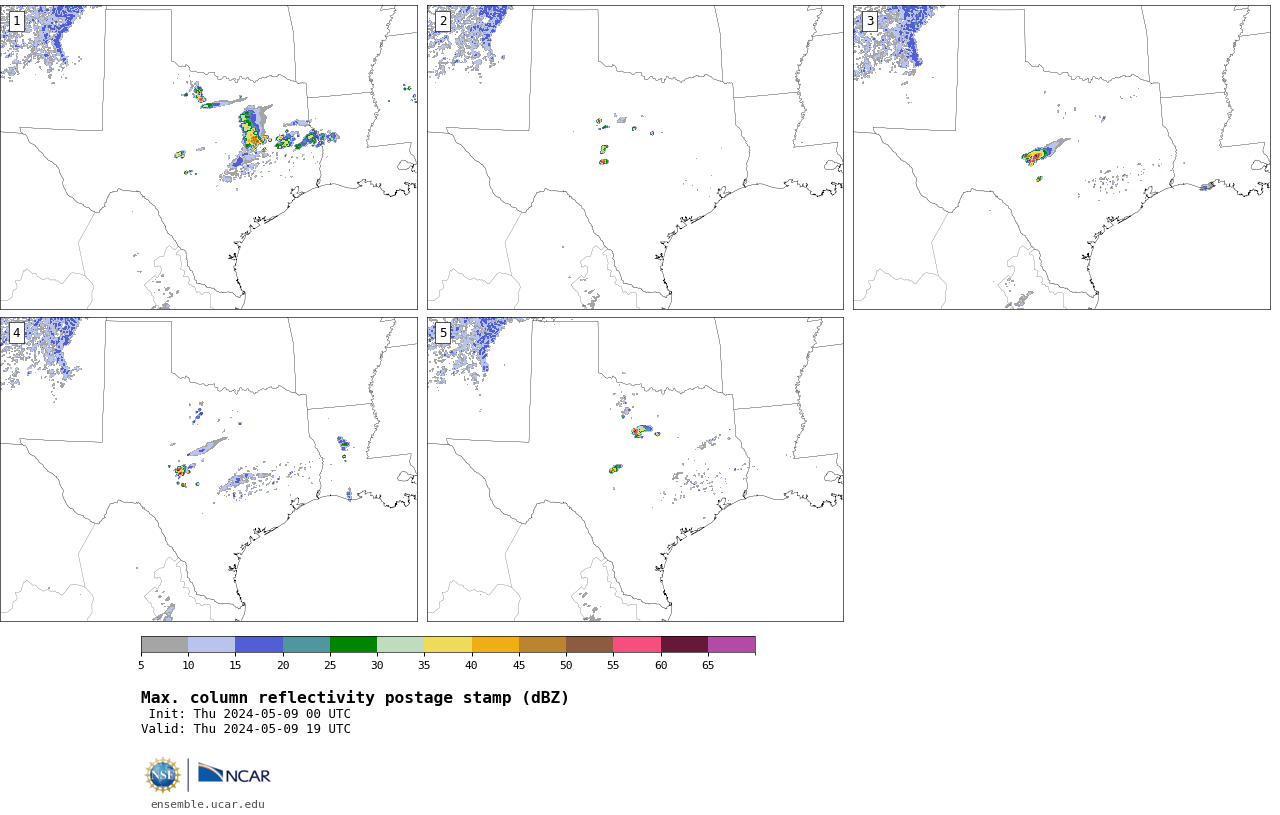Click the number 2 panel label
This screenshot has width=1280, height=815.
(x=443, y=21)
